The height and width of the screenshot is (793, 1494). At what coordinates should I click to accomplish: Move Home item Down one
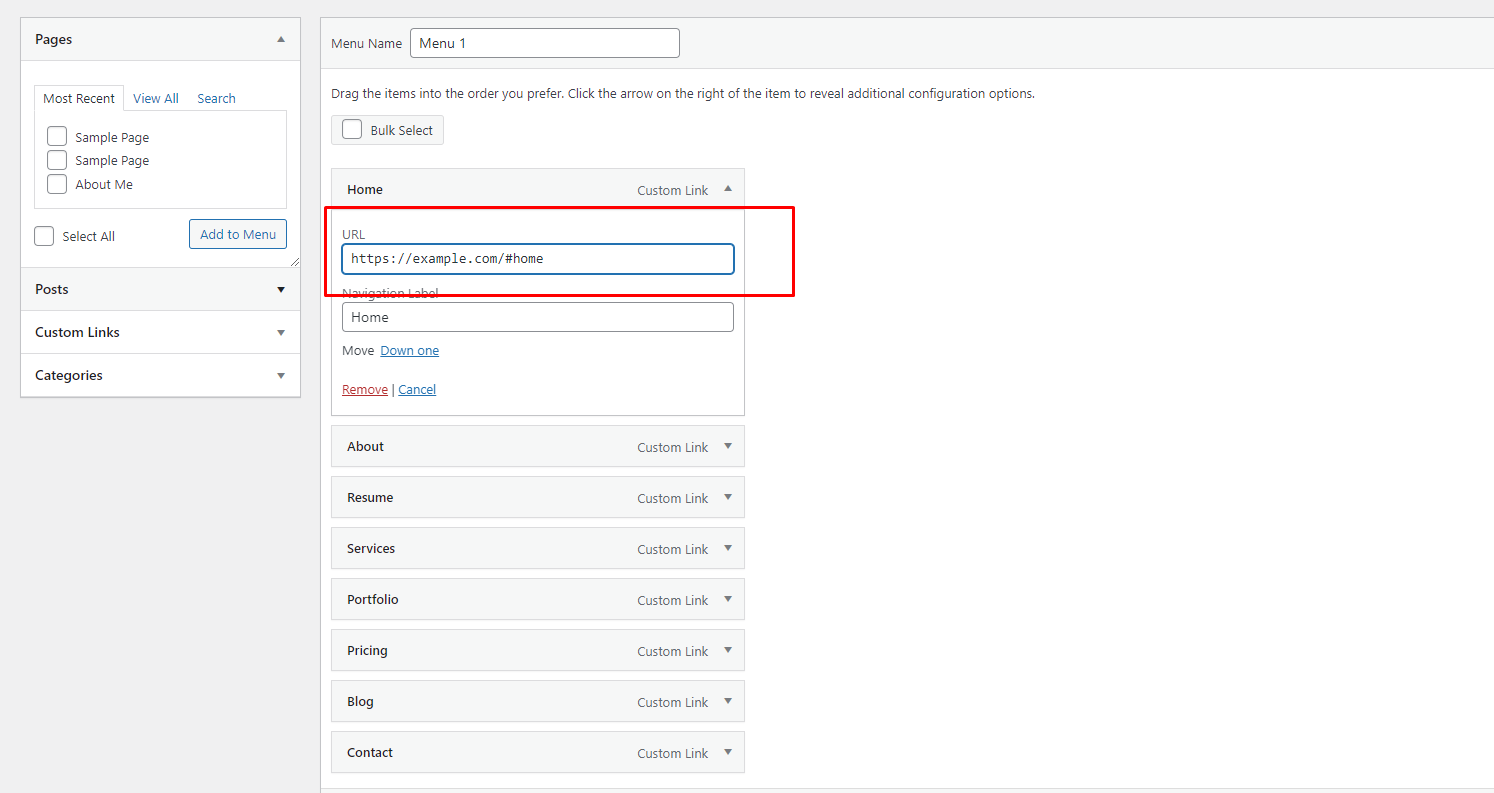tap(409, 351)
